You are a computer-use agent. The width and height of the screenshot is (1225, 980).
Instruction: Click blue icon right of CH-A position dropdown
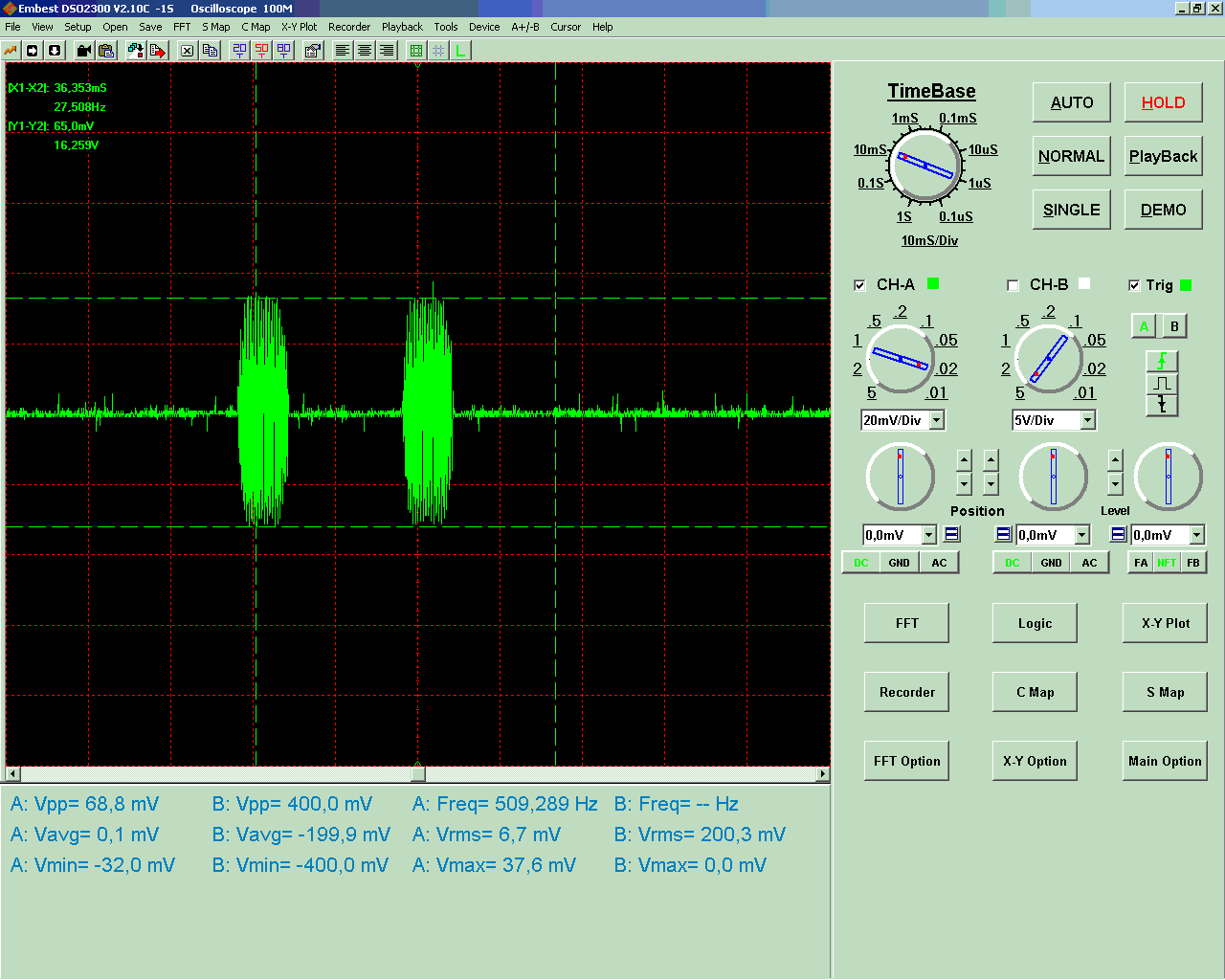point(952,534)
